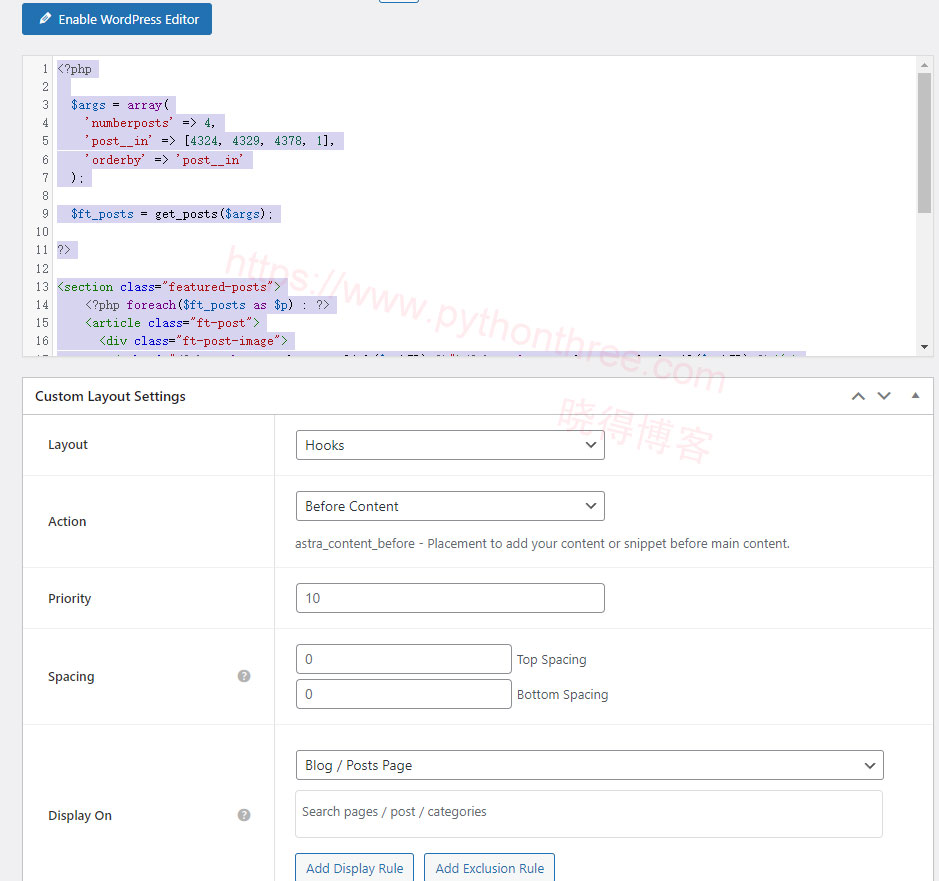Image resolution: width=939 pixels, height=881 pixels.
Task: Click the Search pages / post / categories field
Action: (x=589, y=813)
